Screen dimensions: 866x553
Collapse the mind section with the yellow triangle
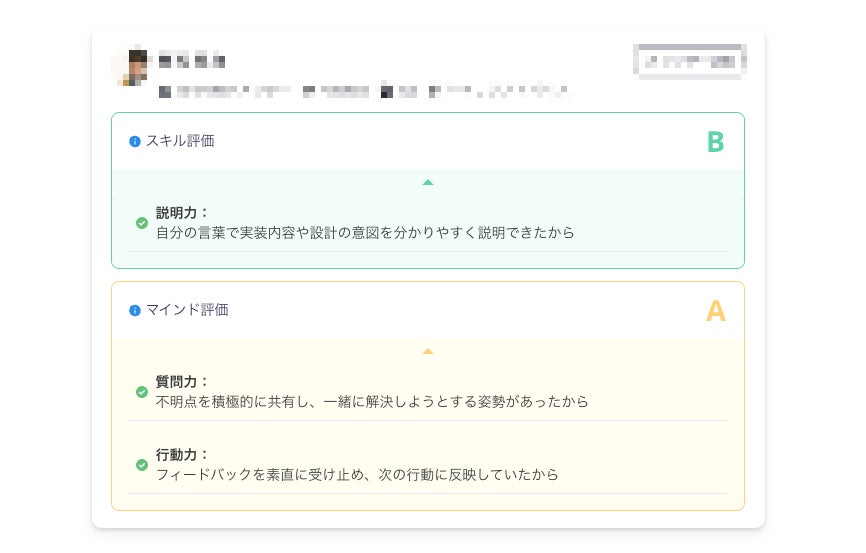point(428,352)
